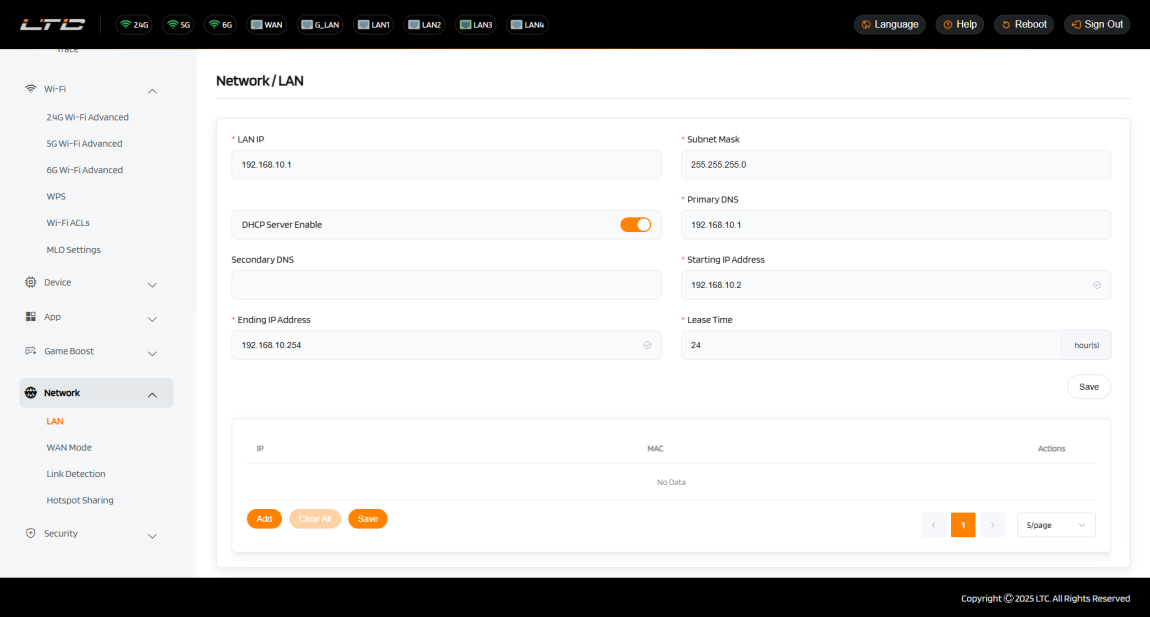This screenshot has height=617, width=1150.
Task: Click the Sign Out button
Action: 1097,24
